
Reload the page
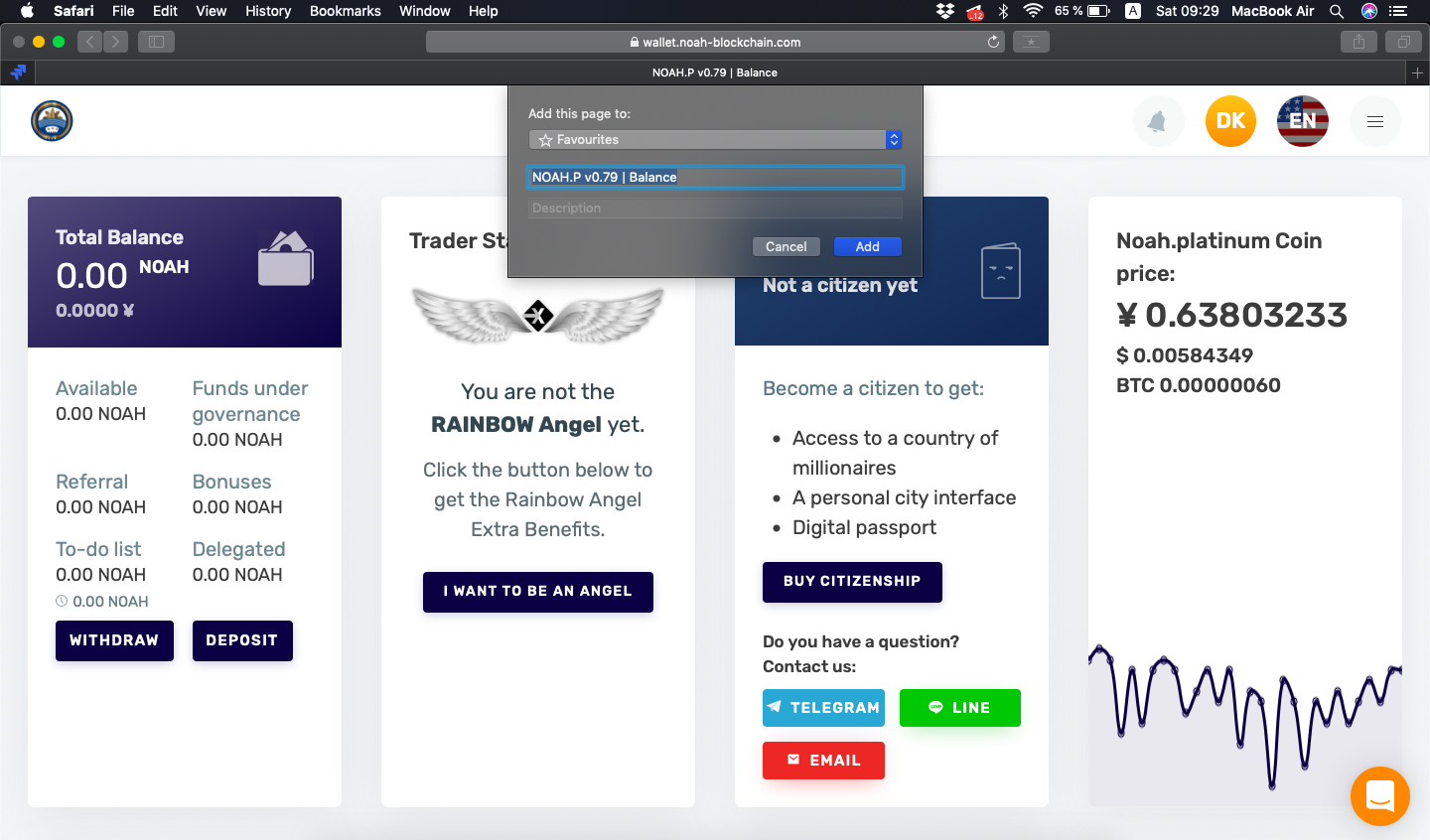tap(993, 42)
